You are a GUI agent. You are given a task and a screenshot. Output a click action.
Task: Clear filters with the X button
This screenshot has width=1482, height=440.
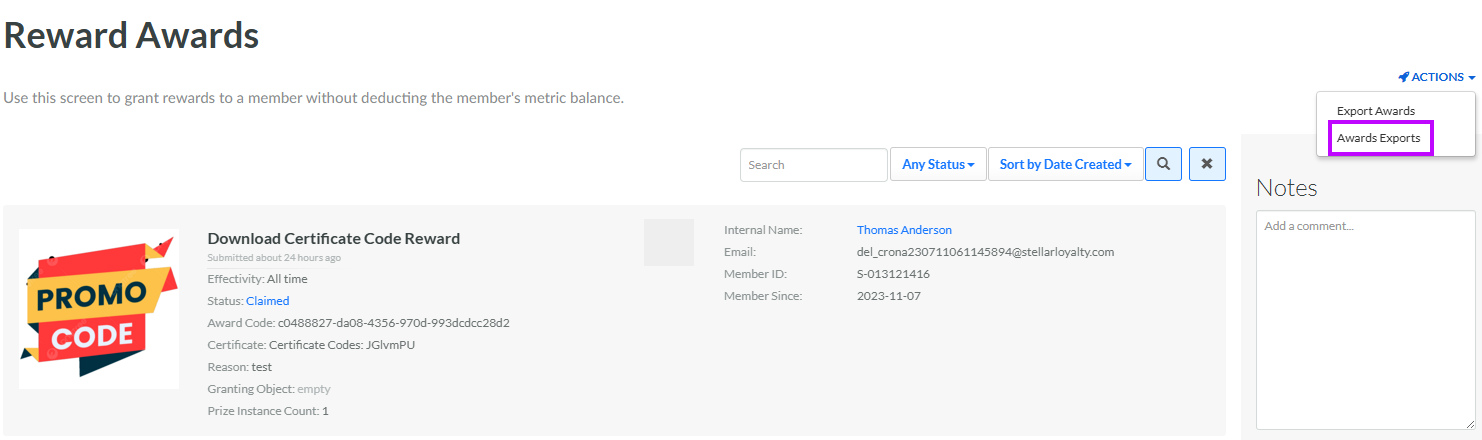(1207, 164)
